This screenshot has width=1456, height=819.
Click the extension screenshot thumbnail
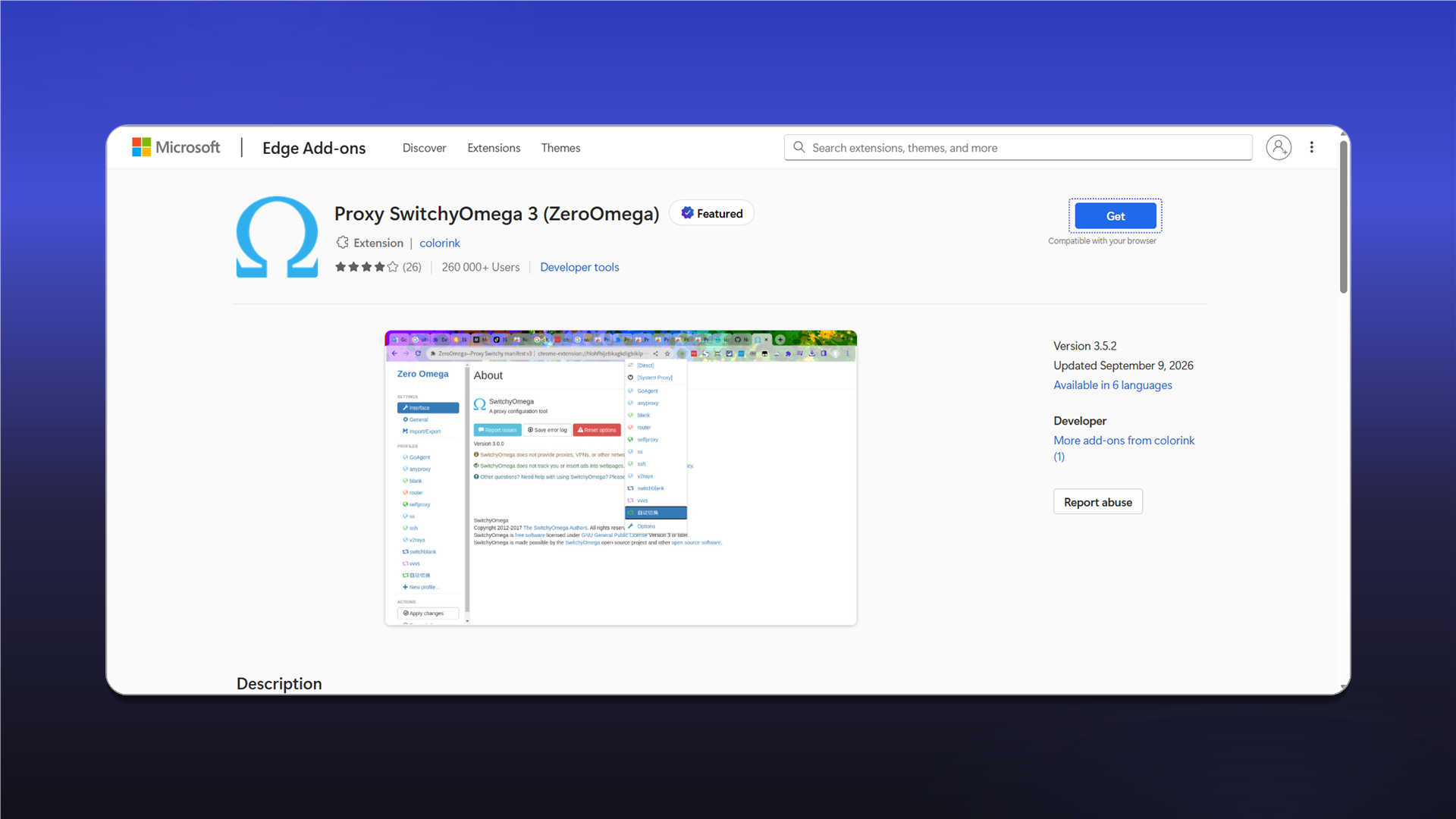point(621,478)
